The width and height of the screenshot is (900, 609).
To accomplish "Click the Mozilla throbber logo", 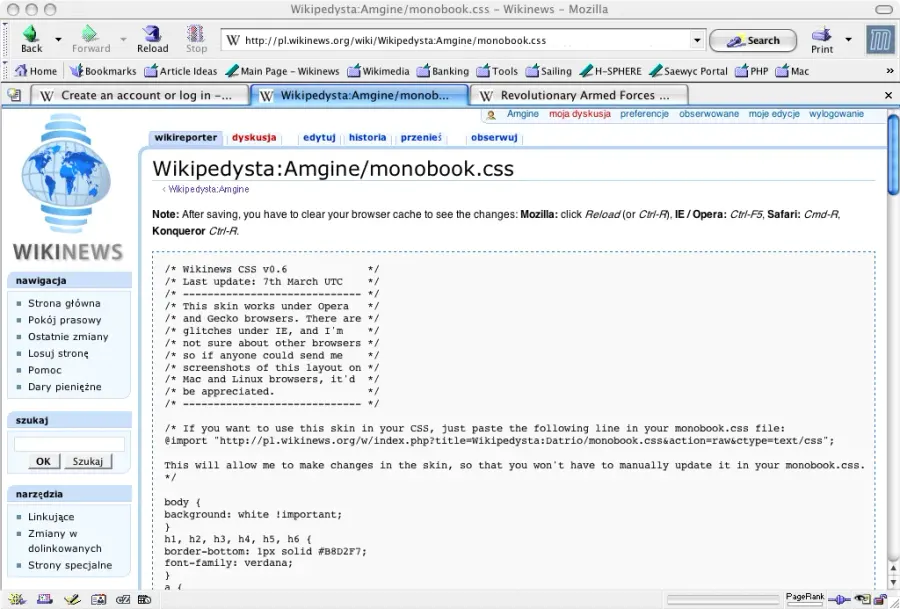I will (x=880, y=40).
